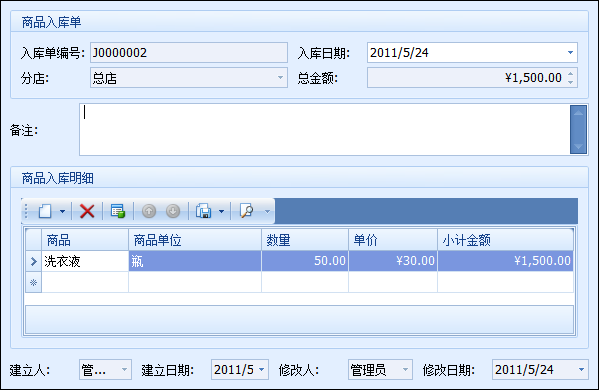Open the new document icon's dropdown arrow
The height and width of the screenshot is (390, 599).
pyautogui.click(x=62, y=211)
